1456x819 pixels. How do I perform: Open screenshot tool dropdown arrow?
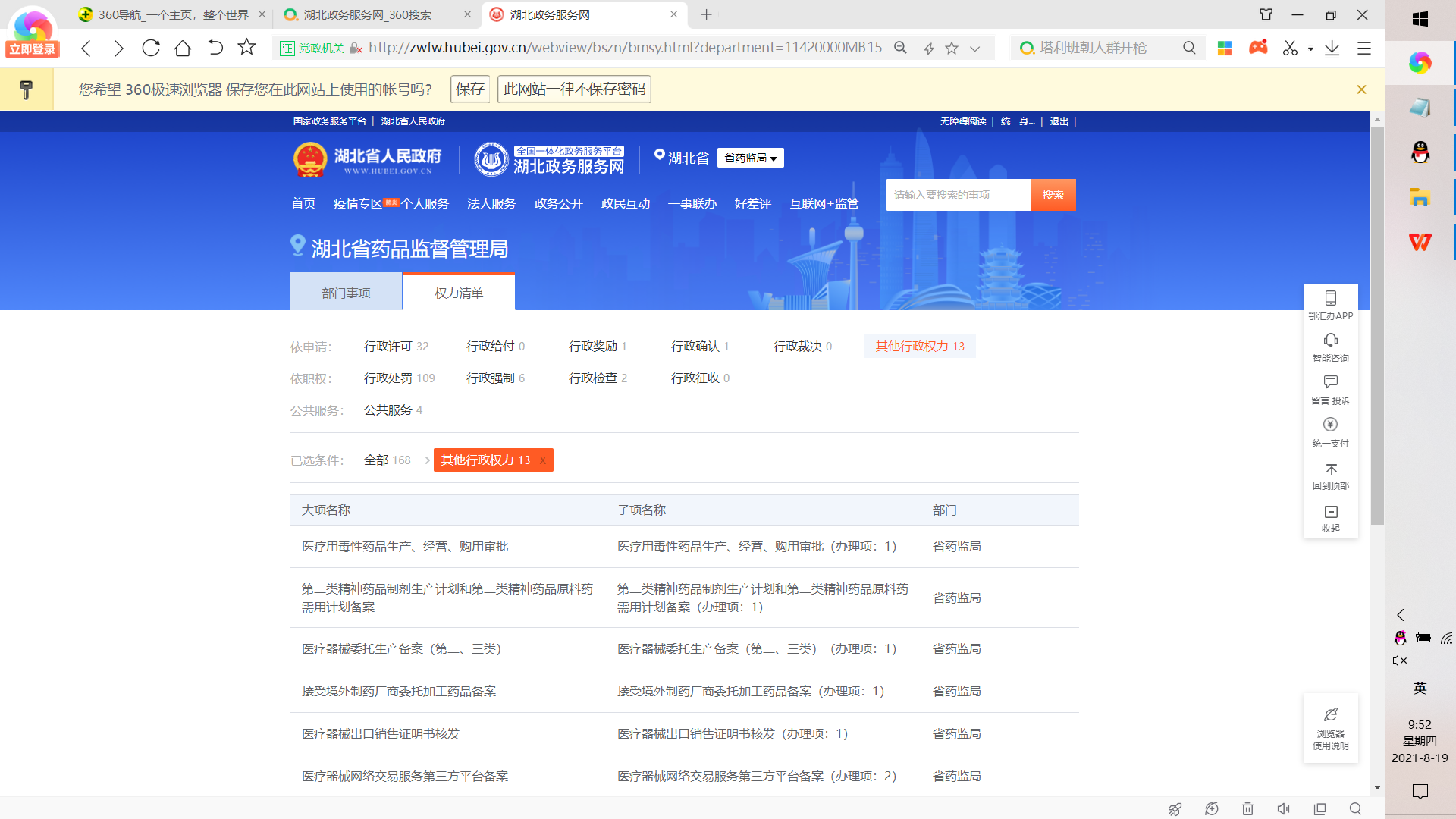pos(1310,49)
